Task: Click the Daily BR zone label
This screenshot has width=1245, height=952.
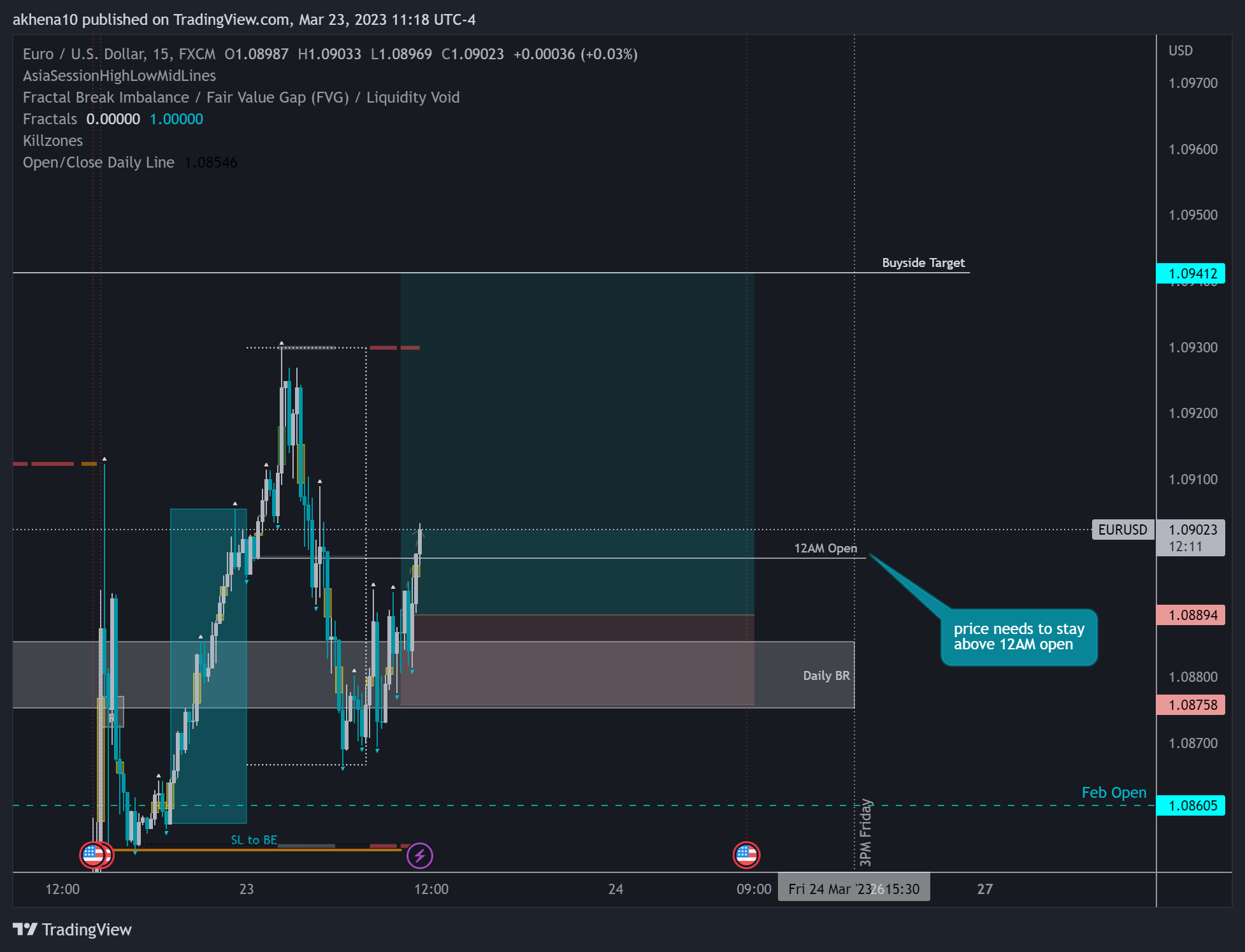Action: tap(826, 675)
